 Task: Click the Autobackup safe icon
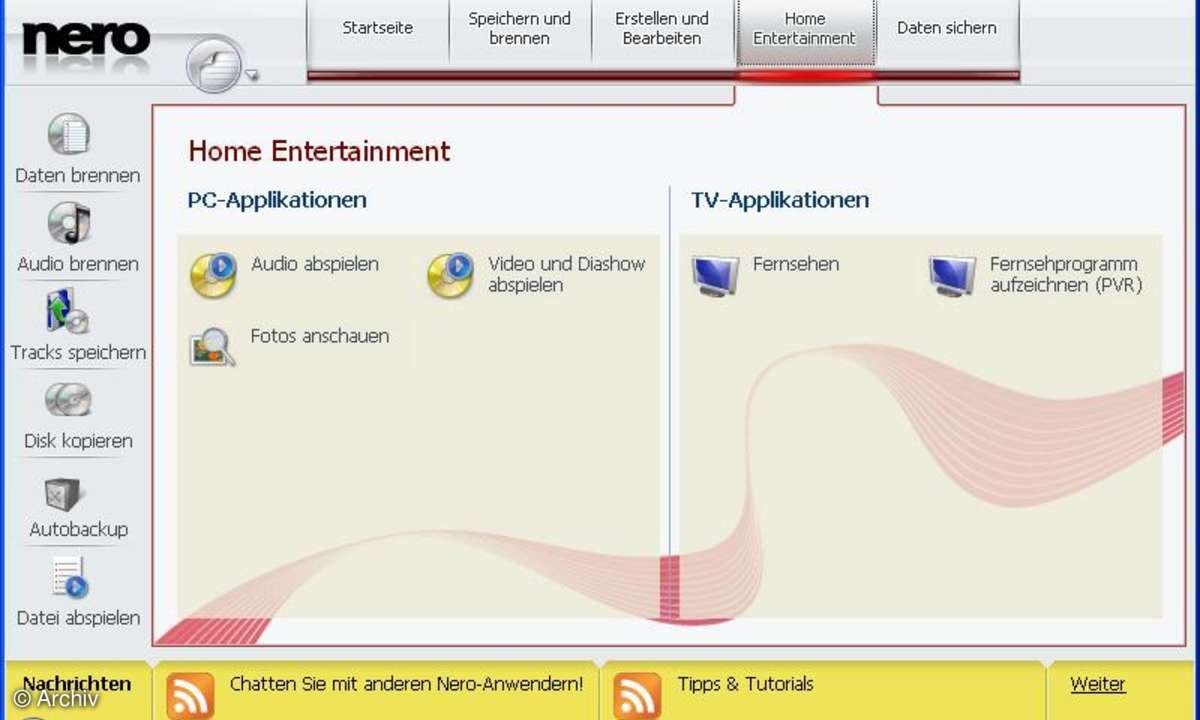coord(65,493)
